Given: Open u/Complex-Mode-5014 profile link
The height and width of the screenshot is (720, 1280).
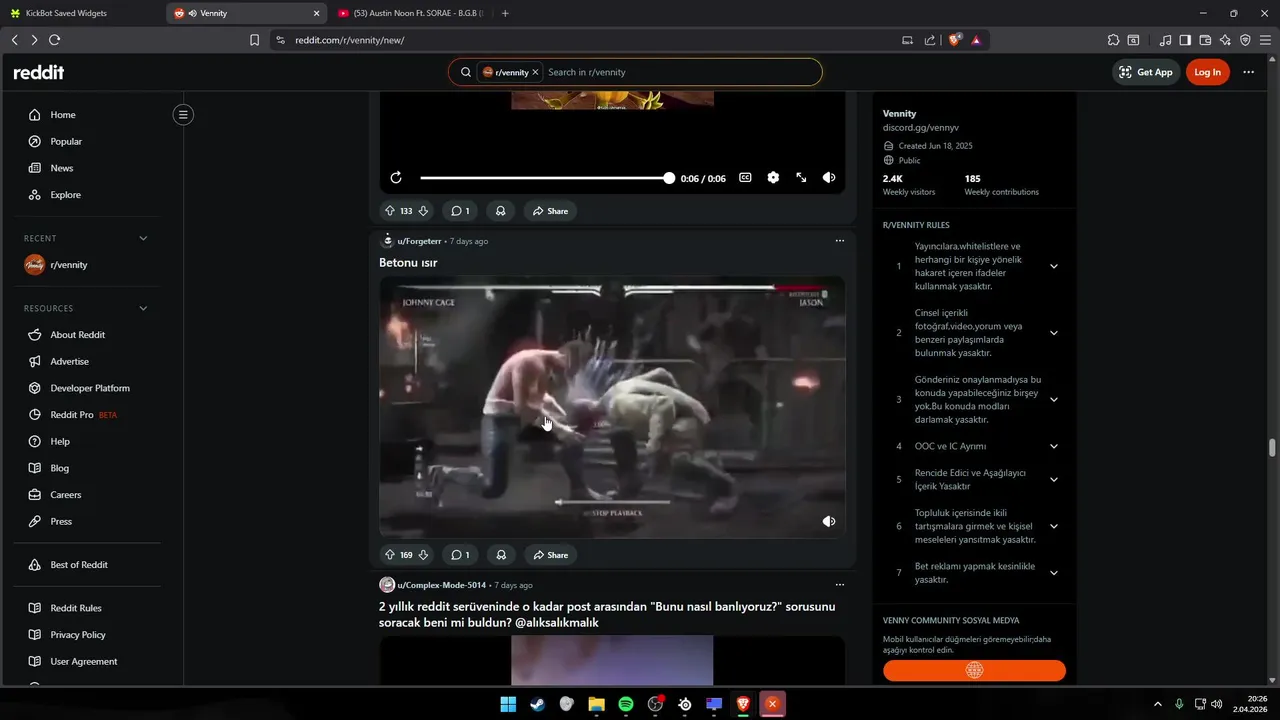Looking at the screenshot, I should click(441, 585).
